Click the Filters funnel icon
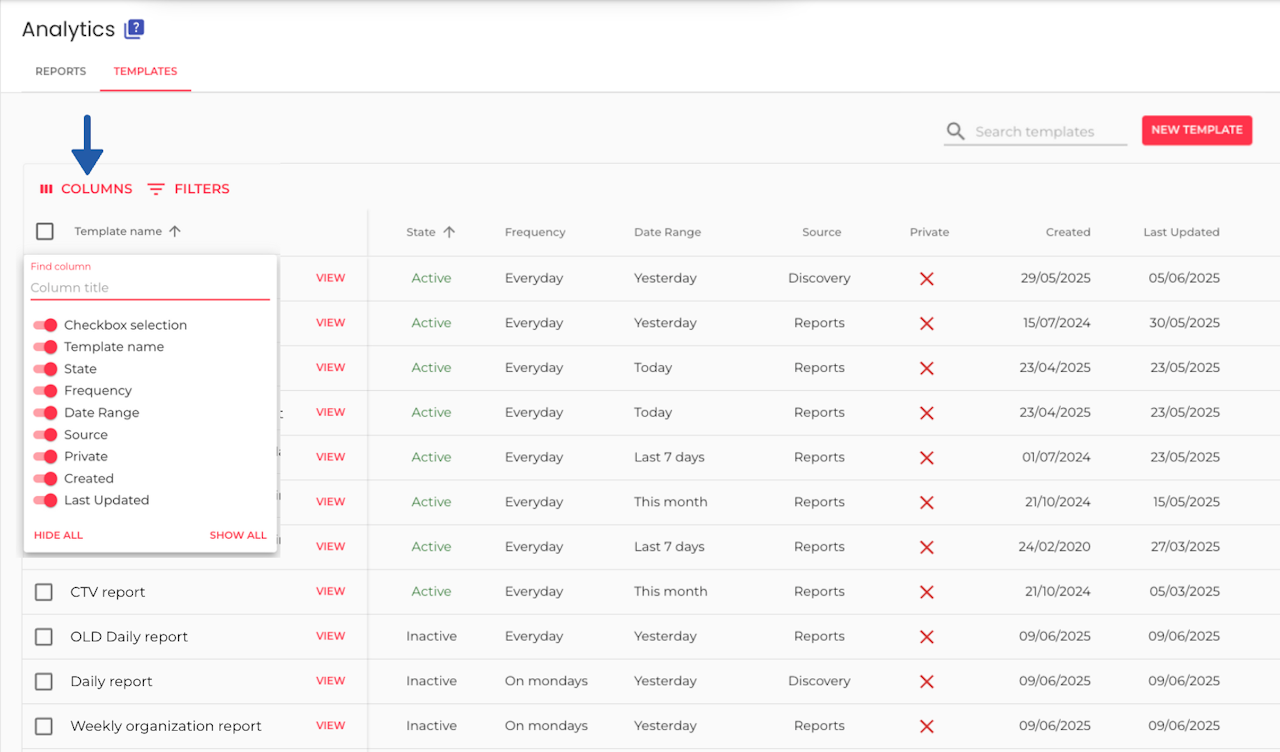Viewport: 1280px width, 752px height. point(156,189)
